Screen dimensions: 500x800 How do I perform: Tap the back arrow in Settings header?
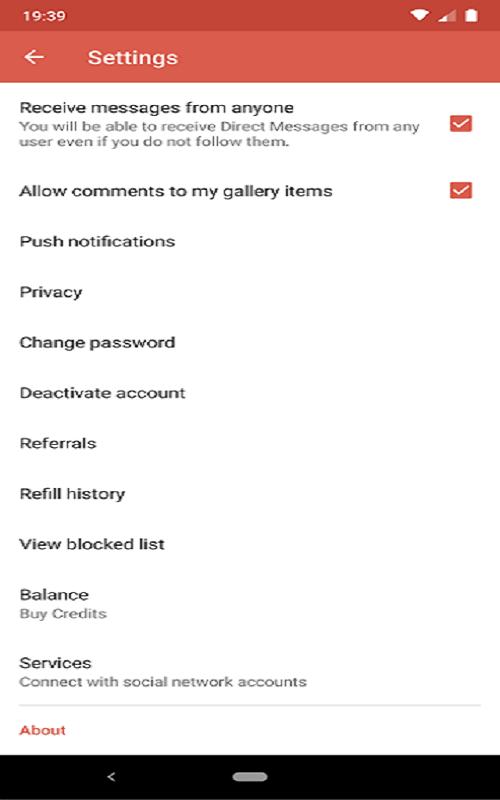point(34,57)
